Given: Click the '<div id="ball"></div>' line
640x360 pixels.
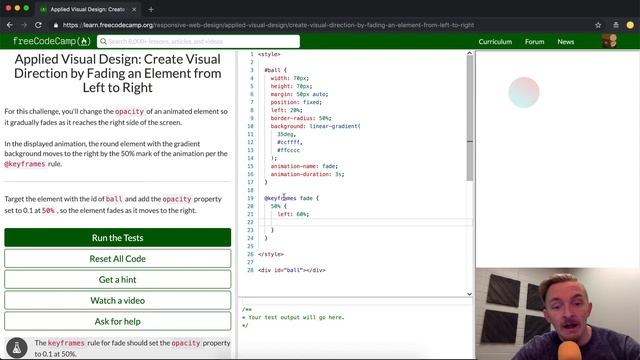Looking at the screenshot, I should (292, 270).
